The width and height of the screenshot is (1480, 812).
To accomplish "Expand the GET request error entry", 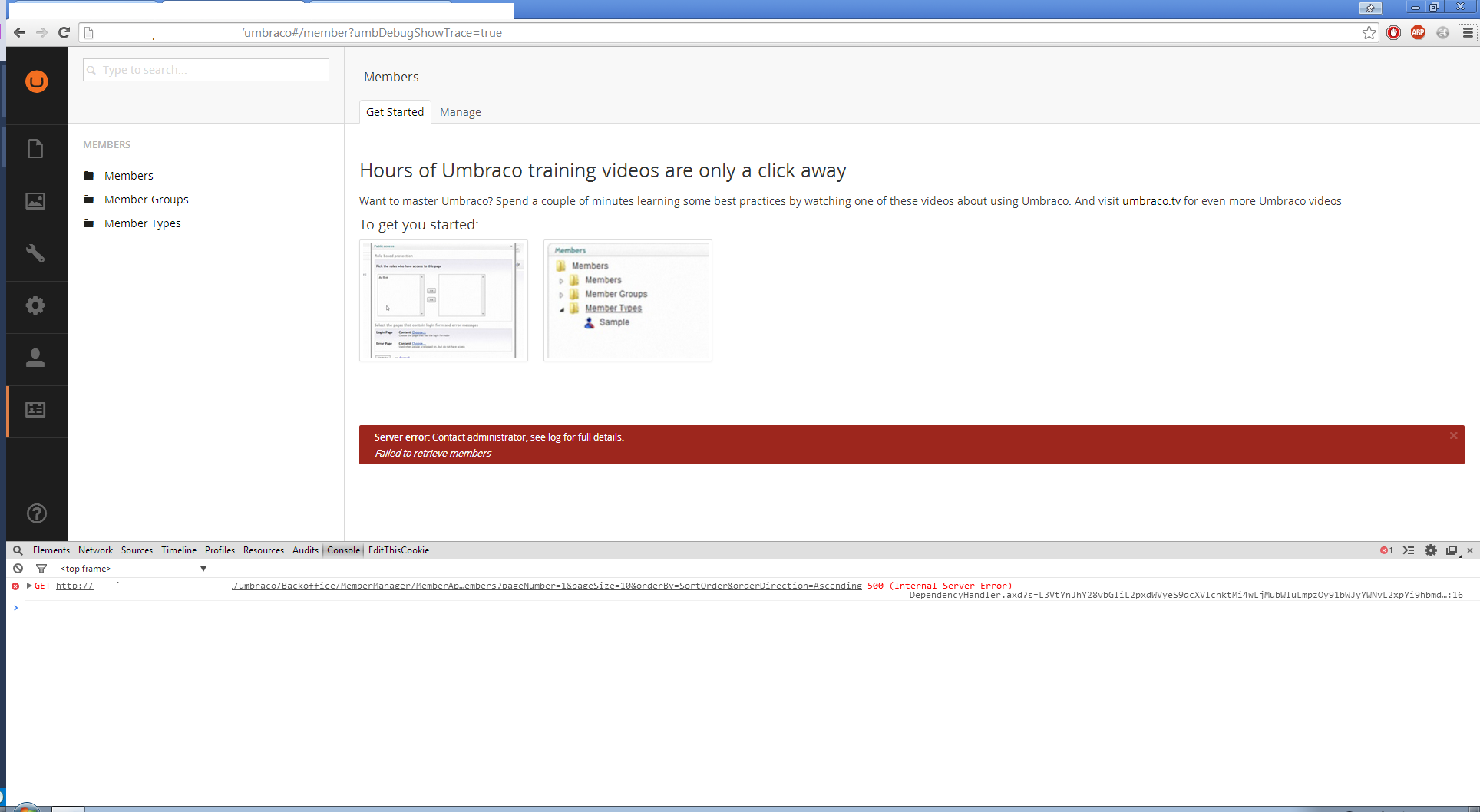I will [x=29, y=586].
